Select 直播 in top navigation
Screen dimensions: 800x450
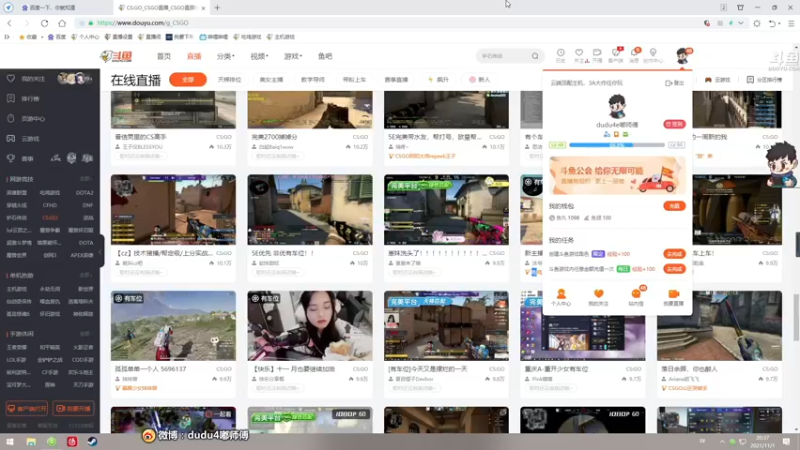coord(194,56)
